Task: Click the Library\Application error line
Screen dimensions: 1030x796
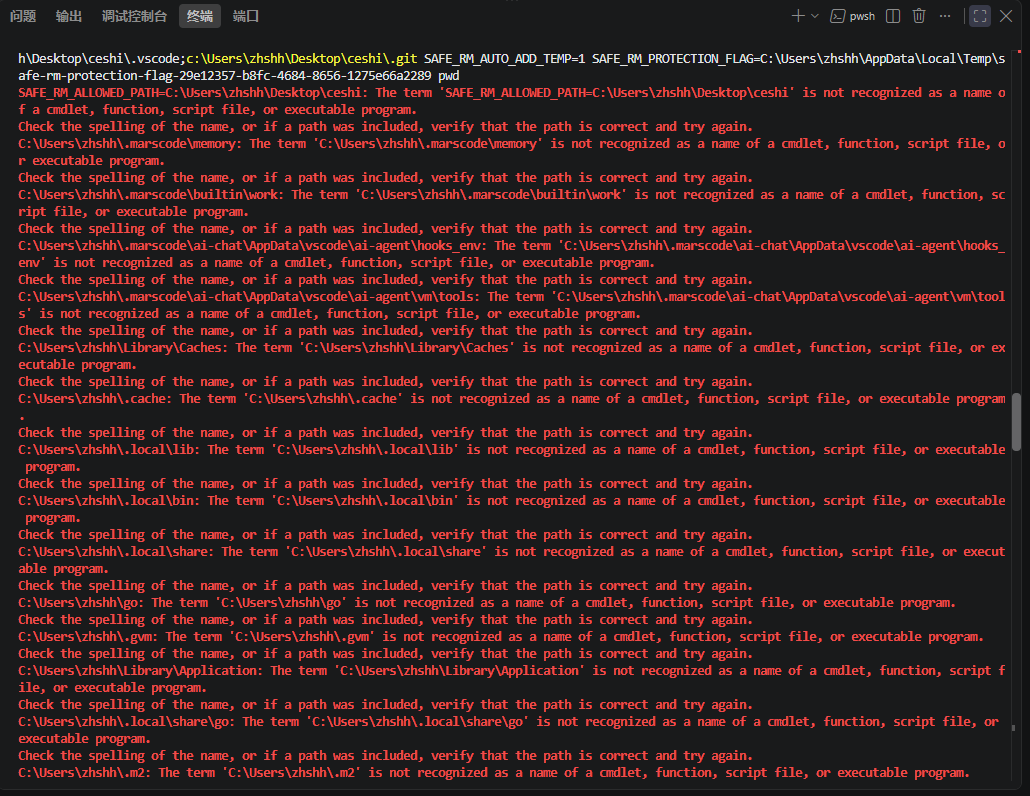Action: pos(512,678)
